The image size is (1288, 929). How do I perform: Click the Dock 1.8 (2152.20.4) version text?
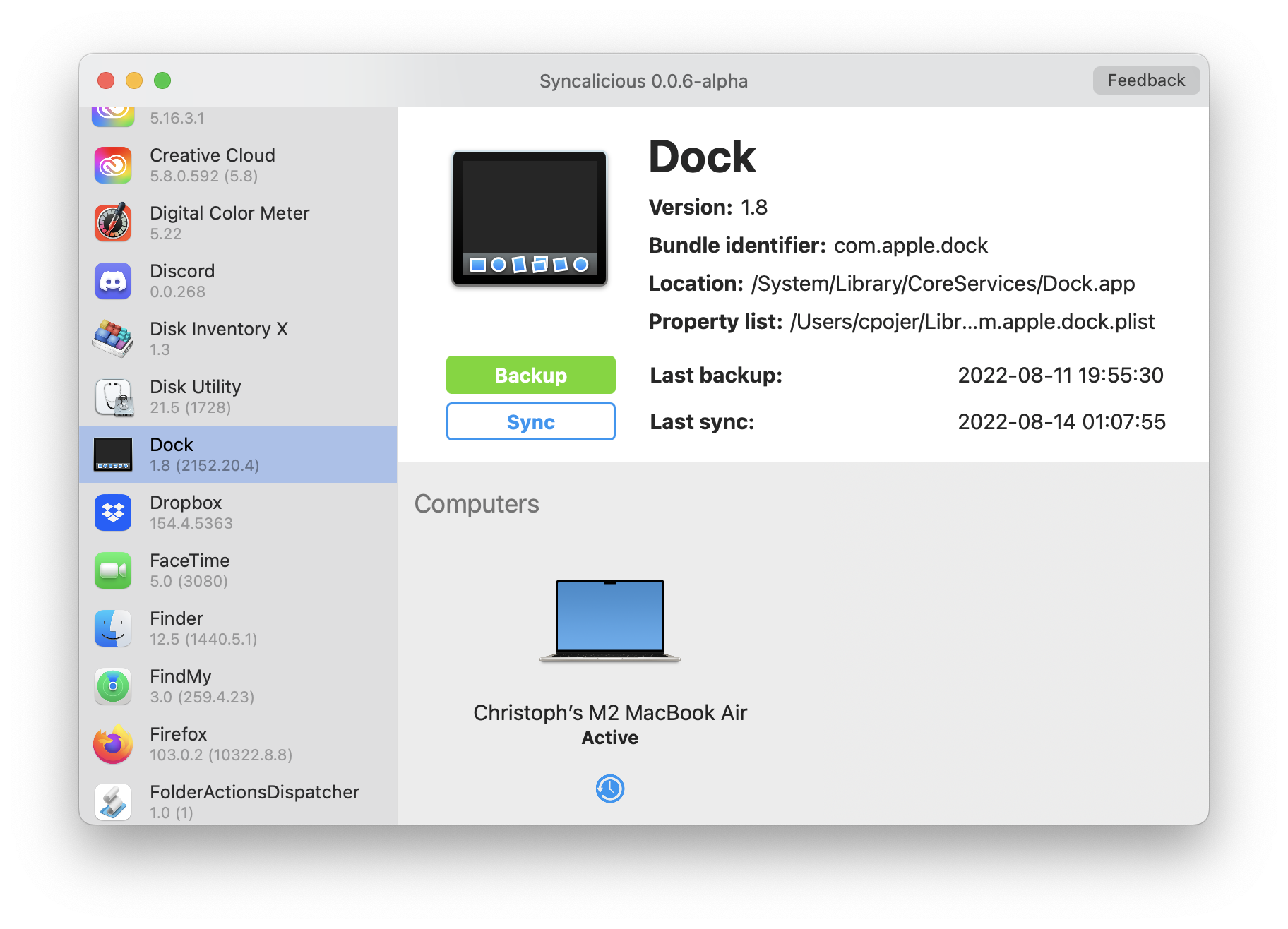pos(205,466)
